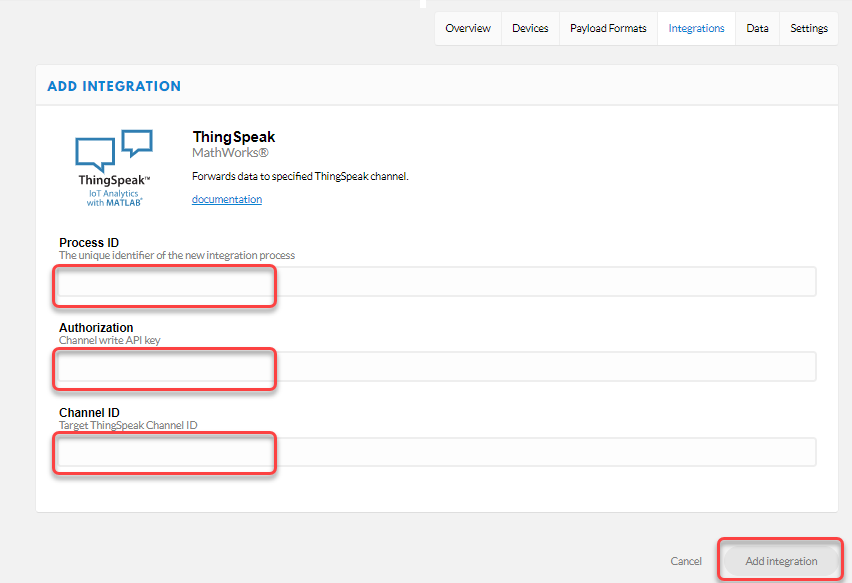Image resolution: width=852 pixels, height=583 pixels.
Task: Focus the Process ID input field
Action: (x=436, y=282)
